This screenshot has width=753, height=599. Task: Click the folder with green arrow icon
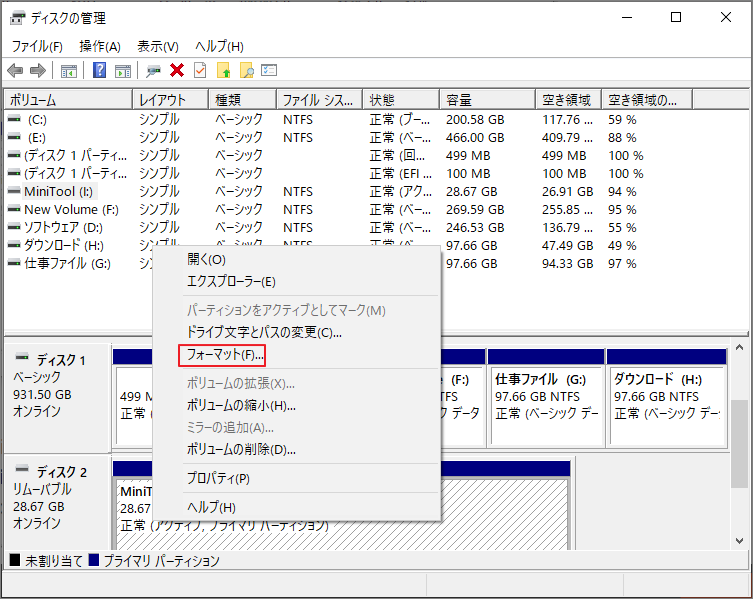click(223, 71)
